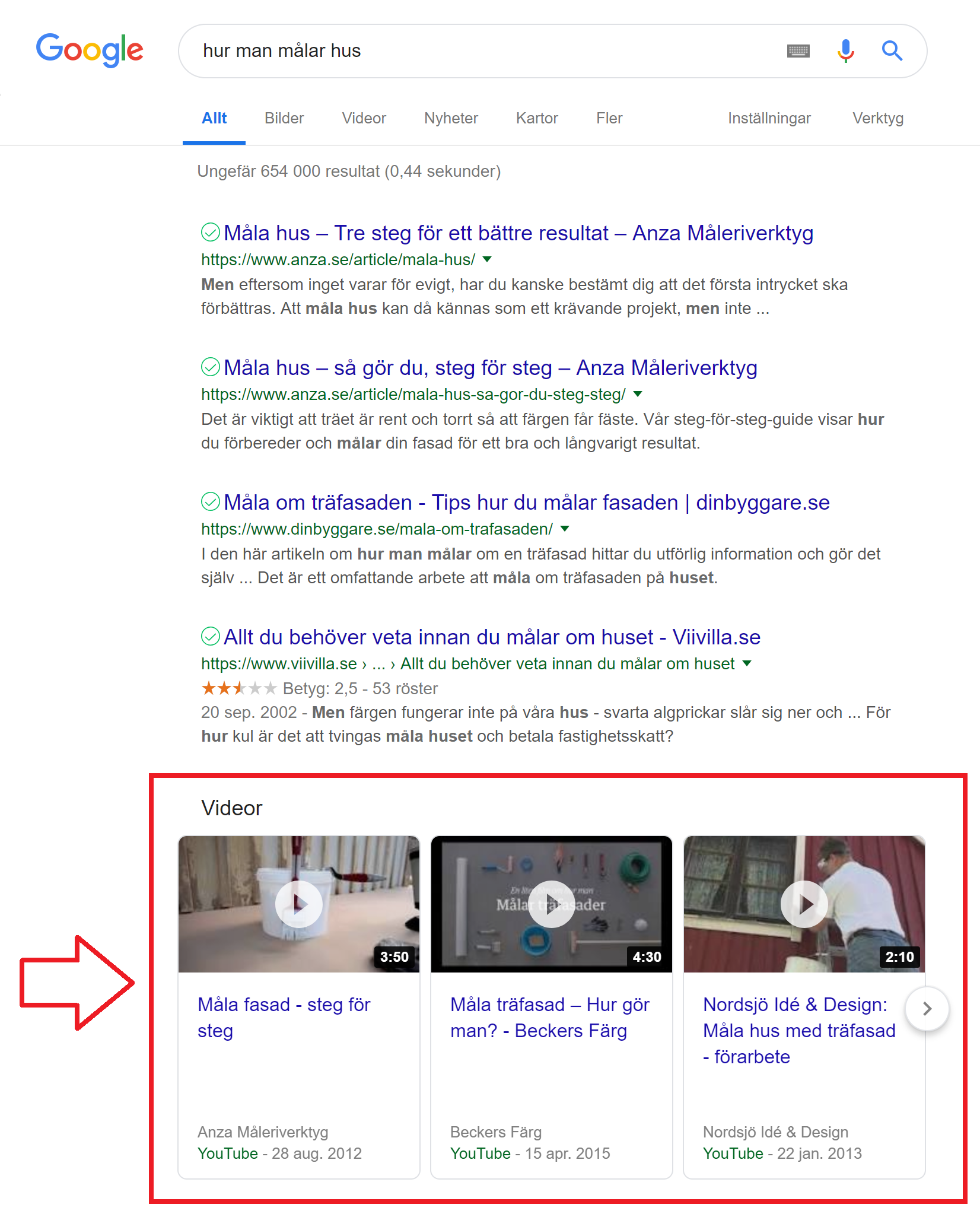The image size is (980, 1214).
Task: Open 'Måla hus – Tre steg' result link
Action: point(518,233)
